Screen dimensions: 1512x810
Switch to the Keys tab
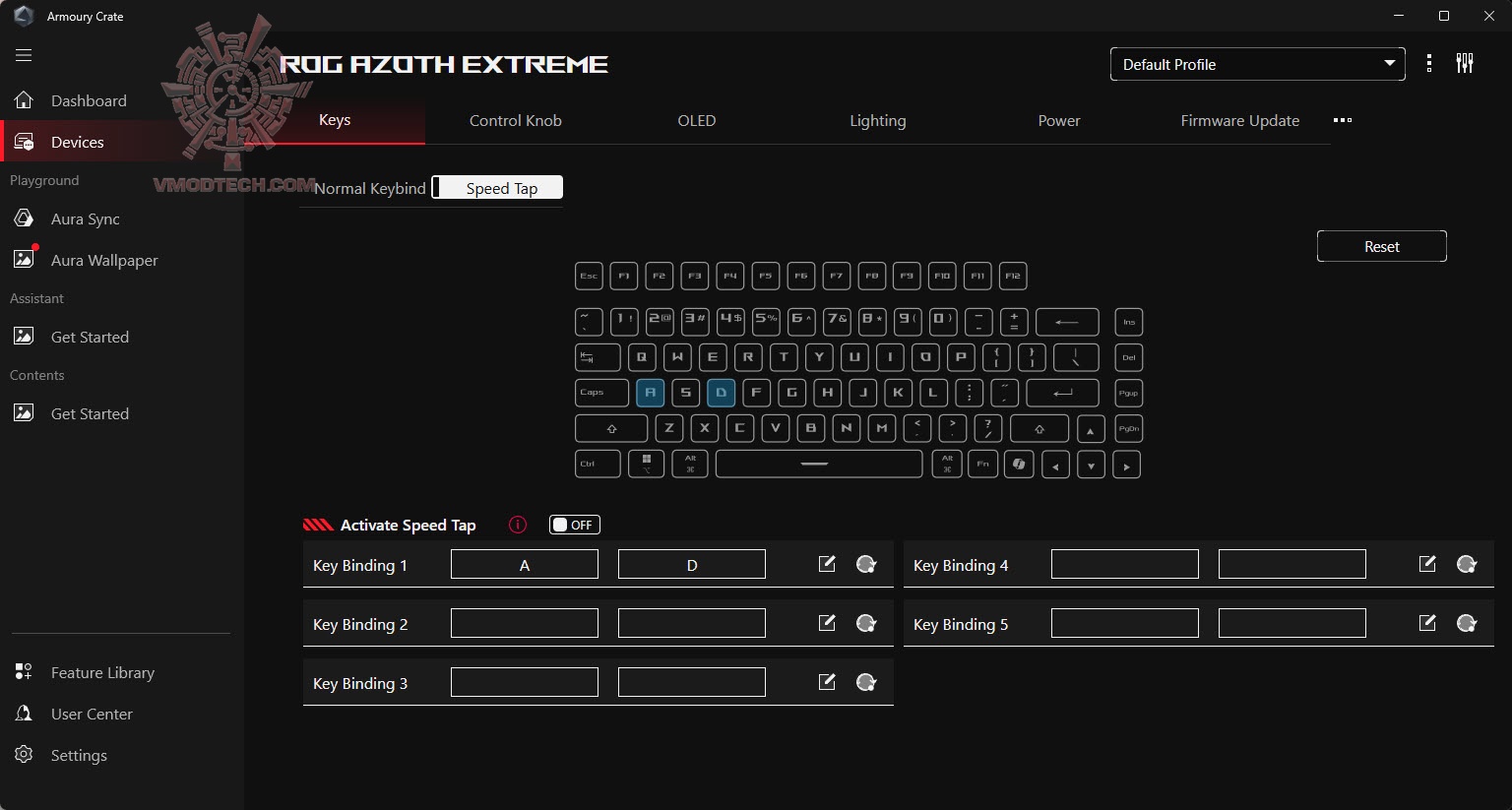click(x=335, y=120)
